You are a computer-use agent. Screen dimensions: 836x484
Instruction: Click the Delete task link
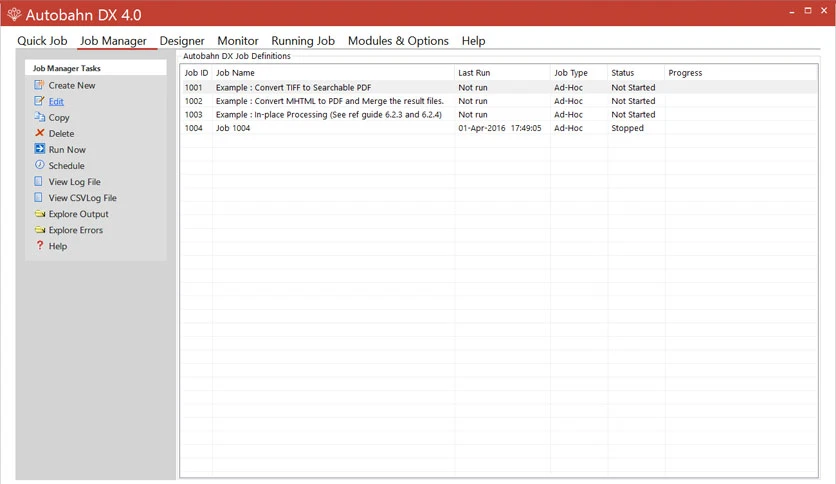coord(61,133)
